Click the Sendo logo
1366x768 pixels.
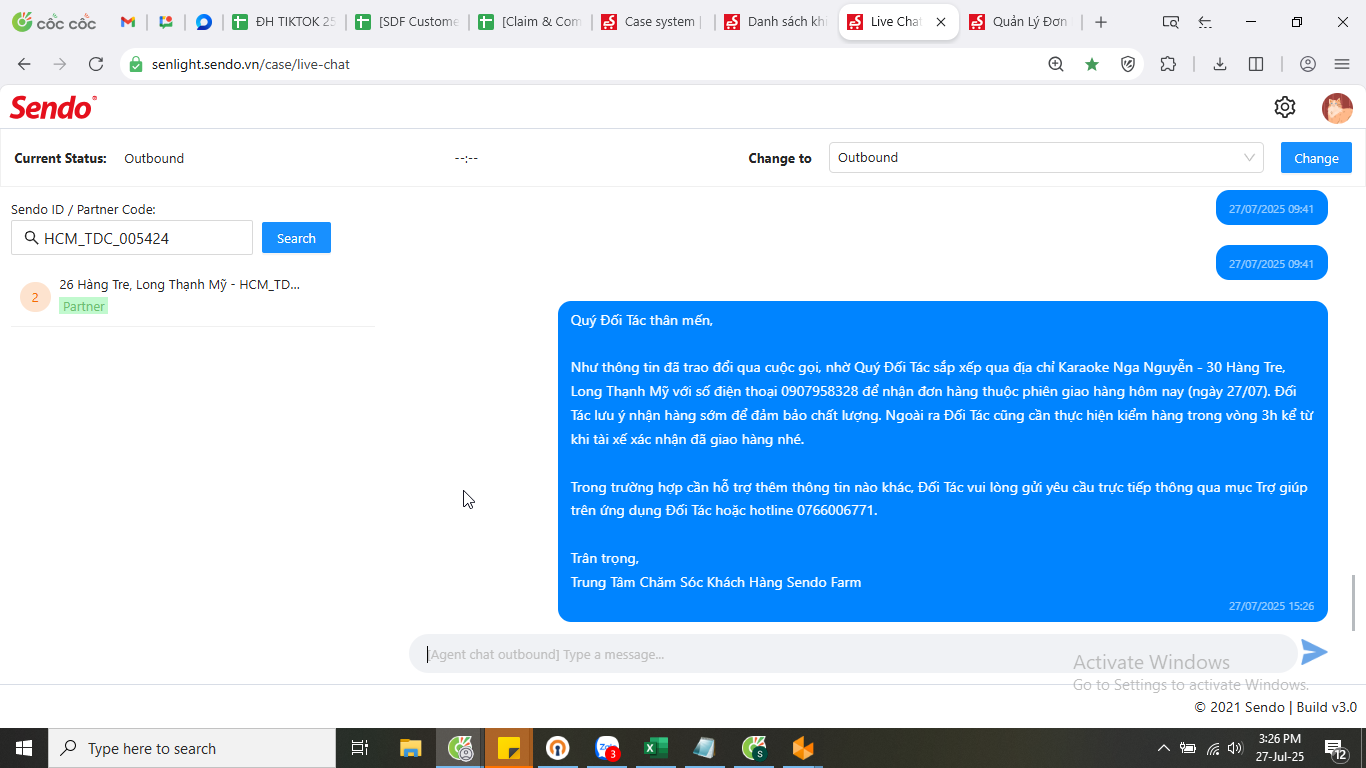53,107
